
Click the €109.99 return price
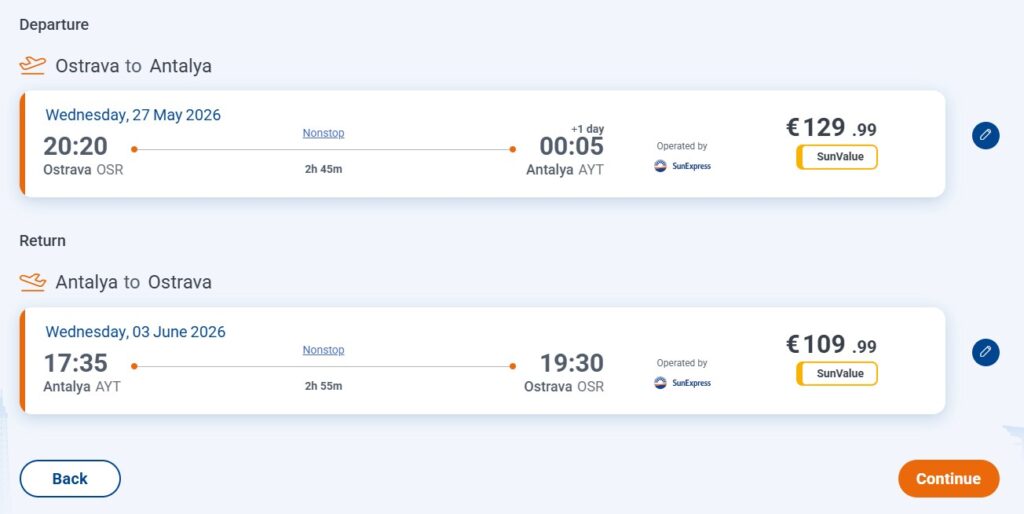pyautogui.click(x=831, y=345)
